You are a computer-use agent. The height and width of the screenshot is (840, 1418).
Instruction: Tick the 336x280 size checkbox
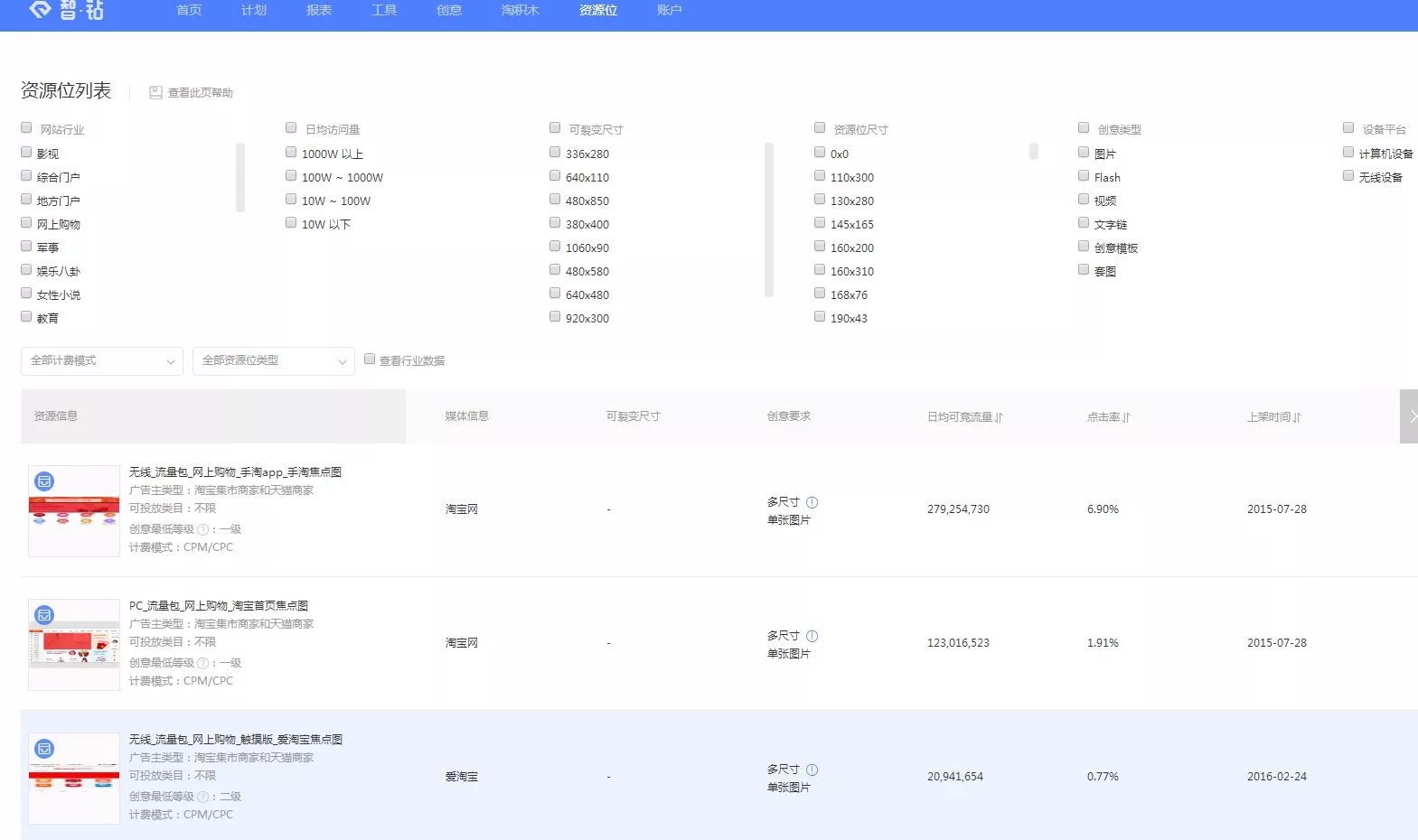coord(555,153)
